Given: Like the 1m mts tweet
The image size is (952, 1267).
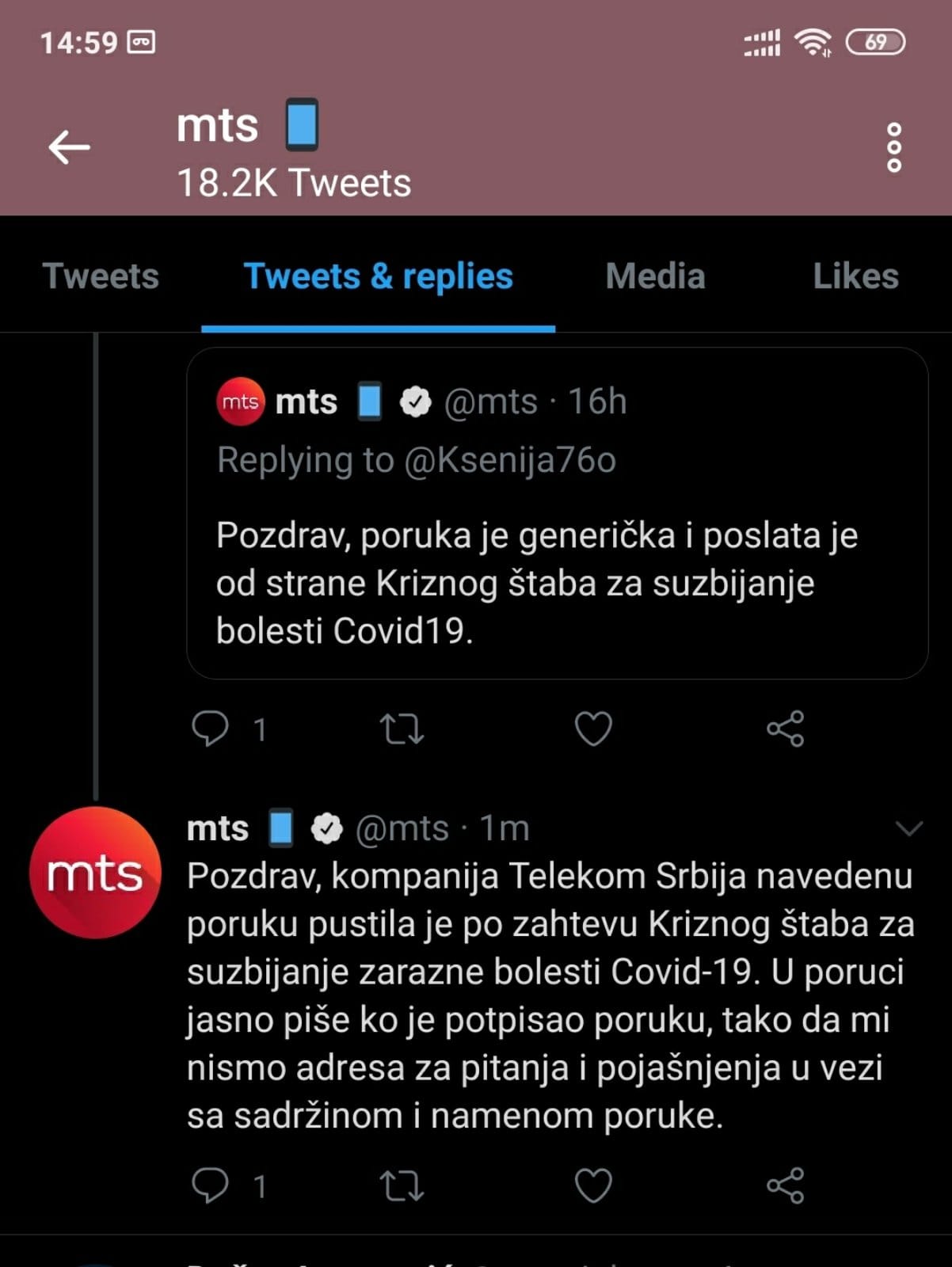Looking at the screenshot, I should [593, 1185].
